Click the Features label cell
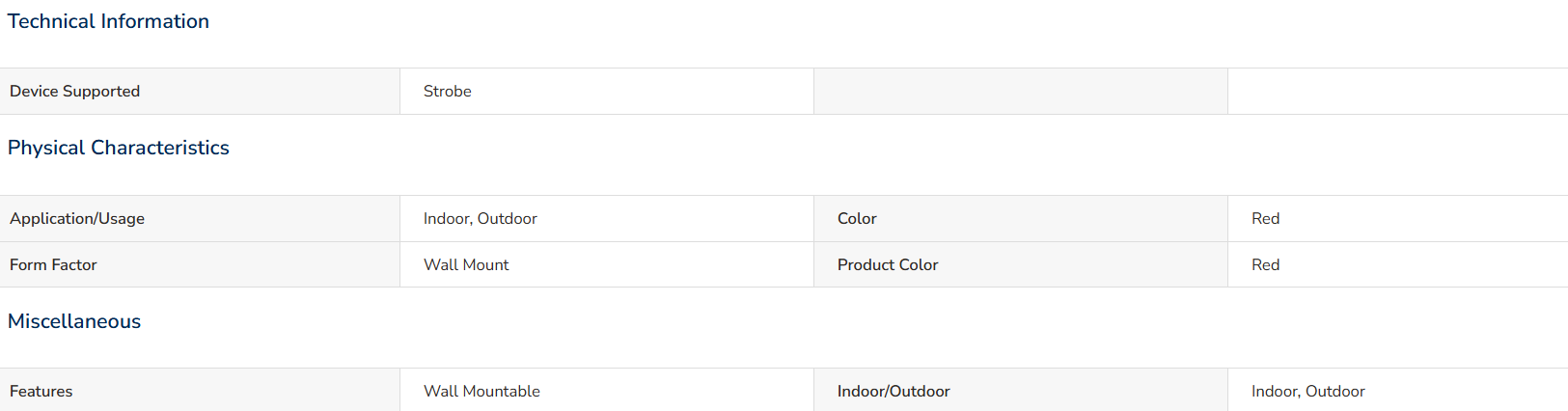 200,391
